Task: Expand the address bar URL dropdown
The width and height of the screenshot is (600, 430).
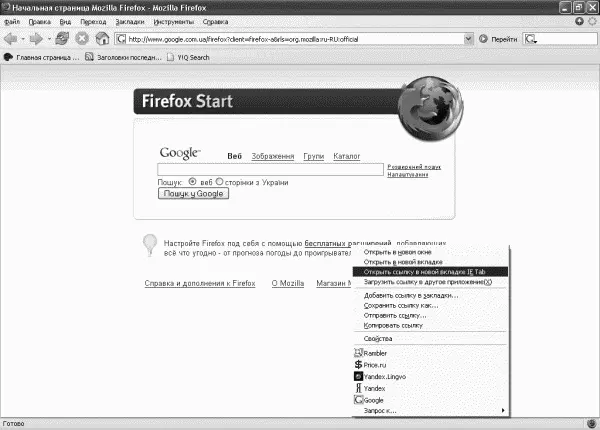Action: [x=468, y=39]
